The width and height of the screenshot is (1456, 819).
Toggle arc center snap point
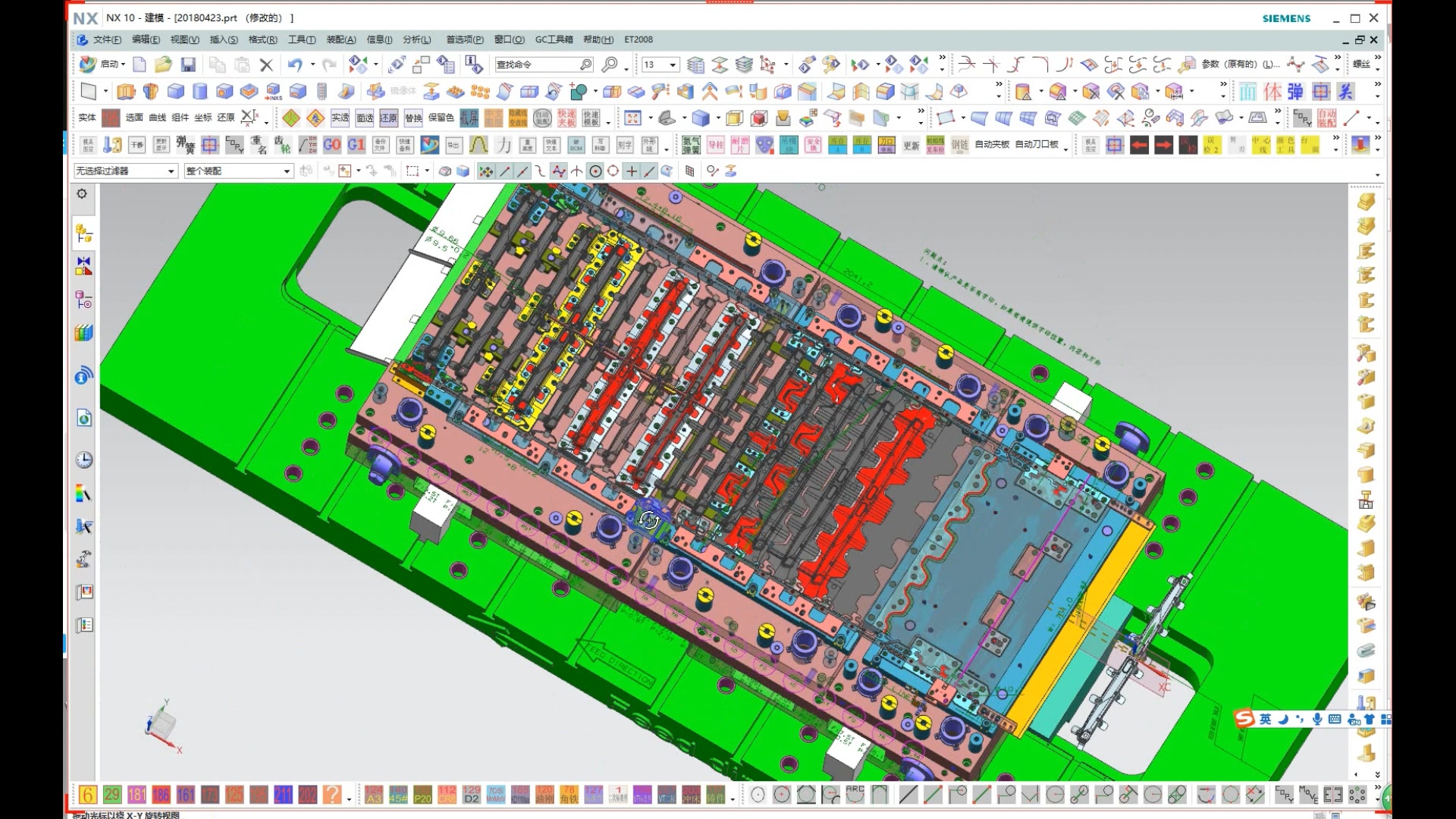point(595,171)
